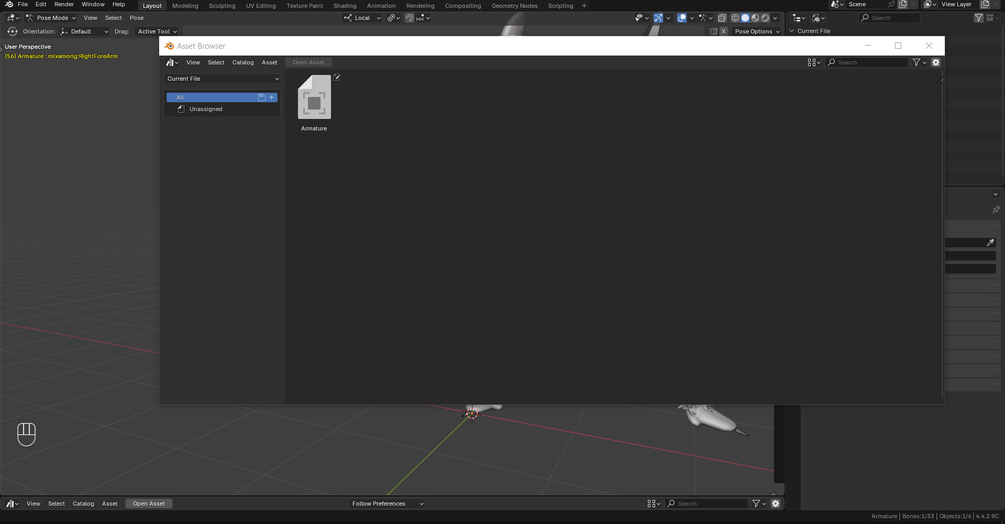This screenshot has width=1005, height=524.
Task: Open the Render menu
Action: point(64,4)
